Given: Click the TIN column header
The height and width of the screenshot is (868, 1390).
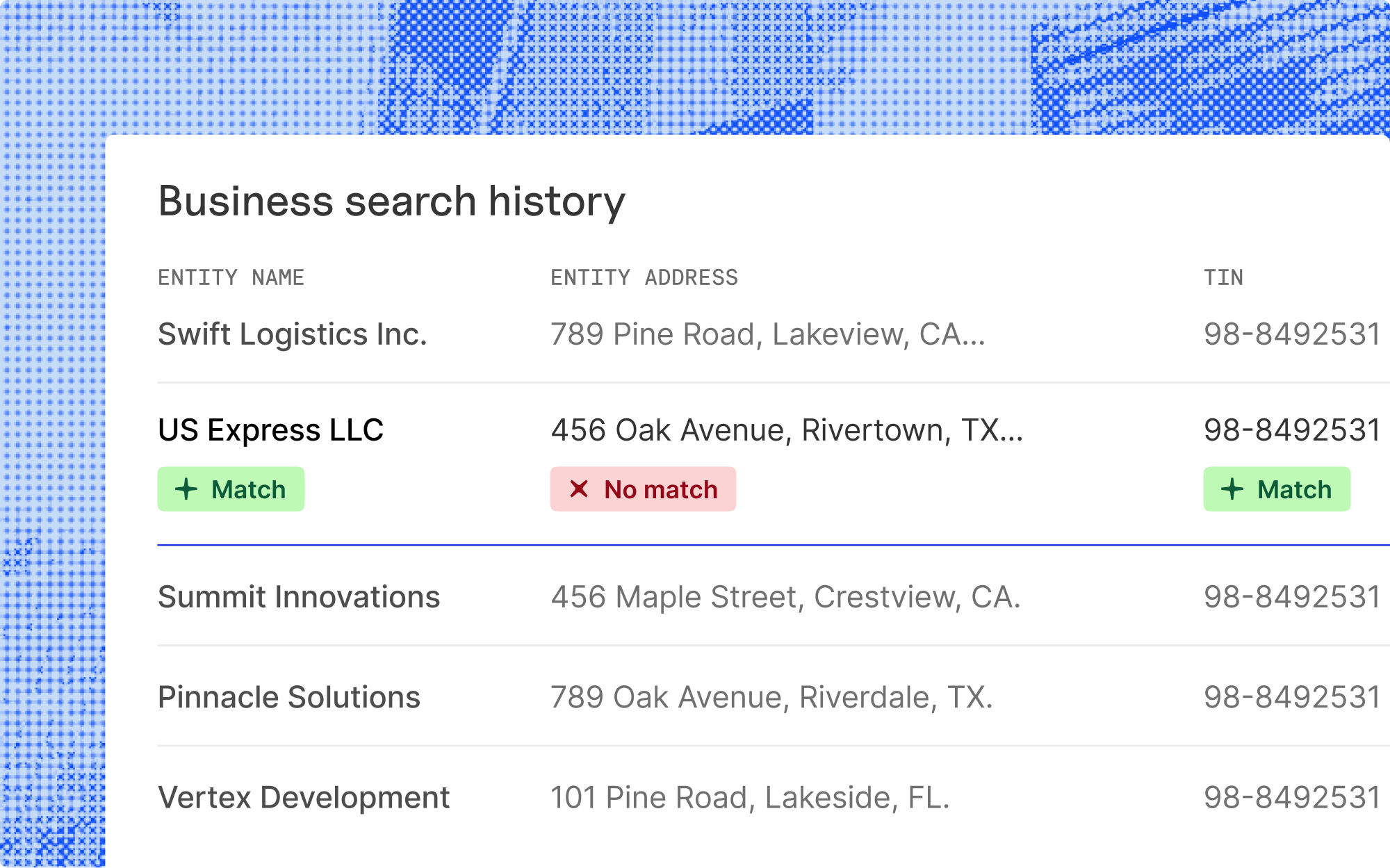Looking at the screenshot, I should (1223, 278).
